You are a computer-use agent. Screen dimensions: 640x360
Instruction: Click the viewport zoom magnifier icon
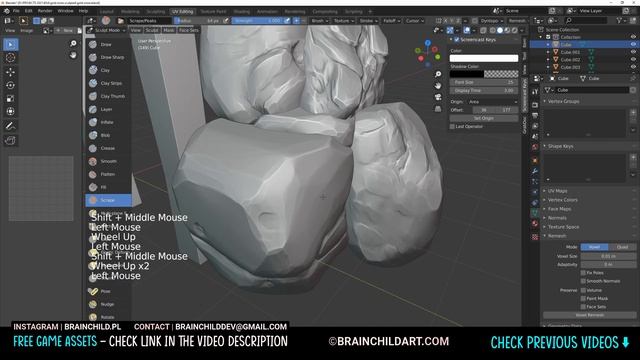tap(438, 74)
